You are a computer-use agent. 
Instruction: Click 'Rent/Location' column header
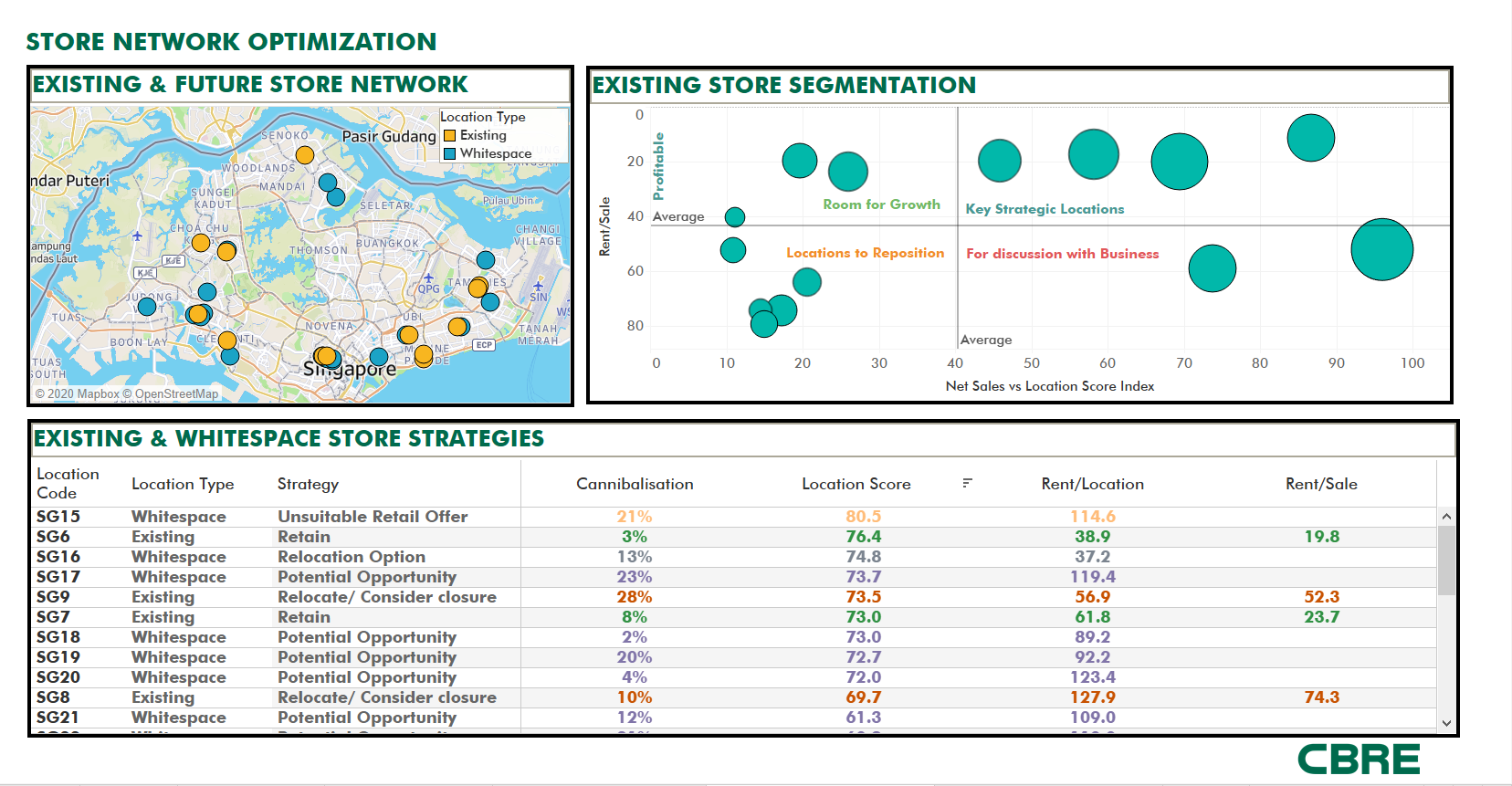[1093, 484]
